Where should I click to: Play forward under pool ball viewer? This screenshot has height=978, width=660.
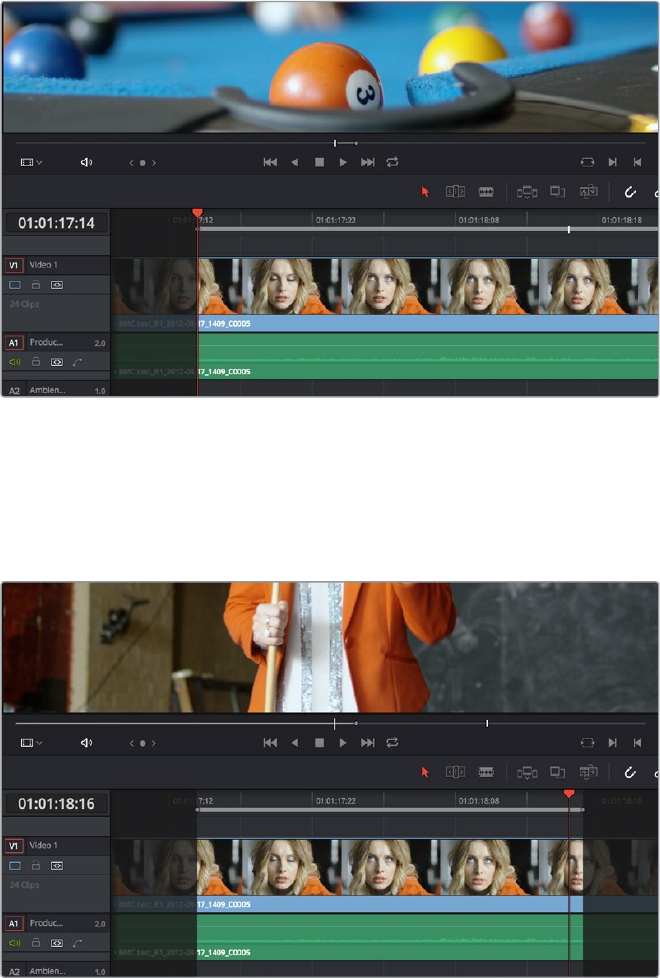(343, 162)
